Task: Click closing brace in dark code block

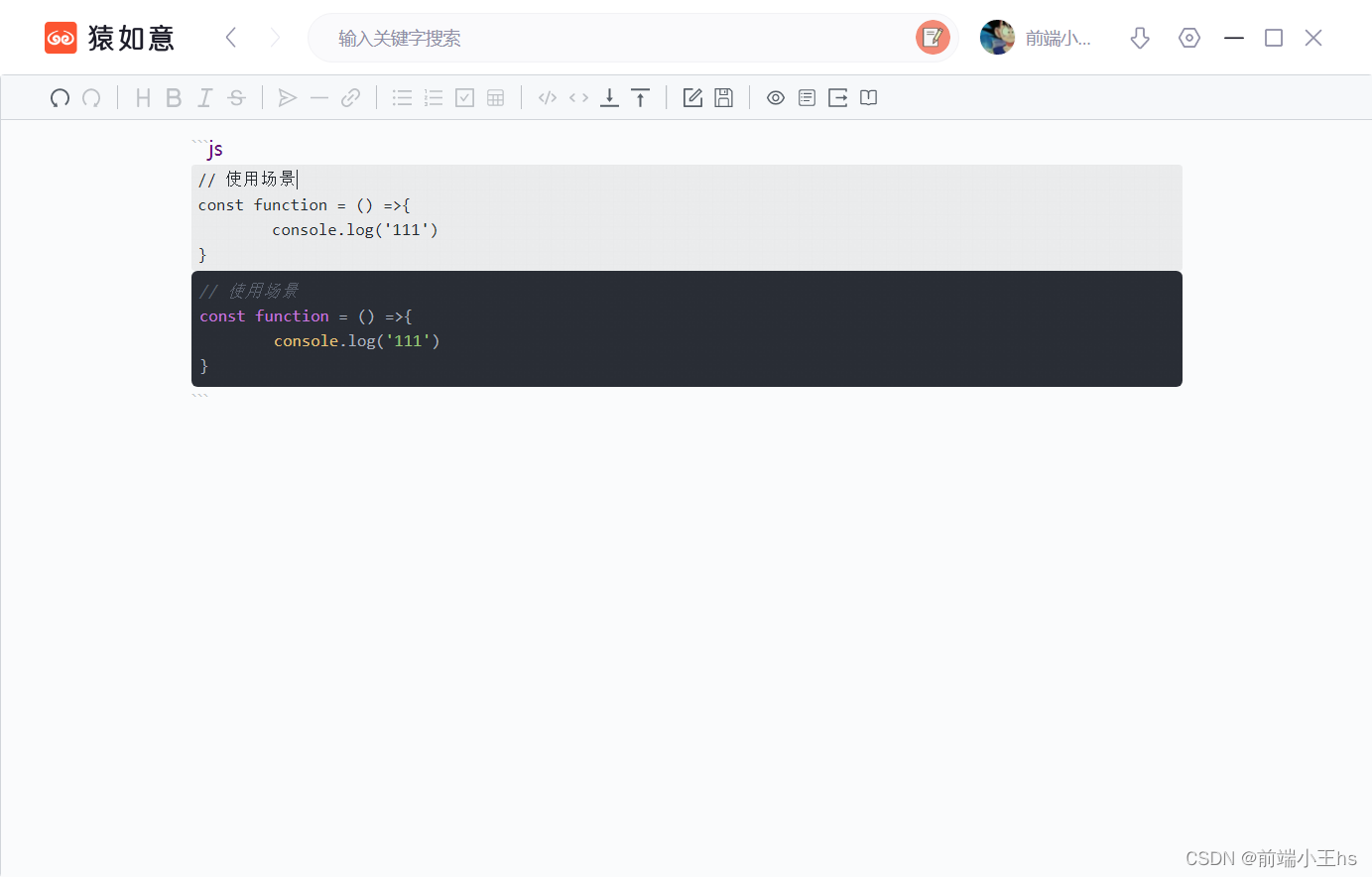Action: 204,366
